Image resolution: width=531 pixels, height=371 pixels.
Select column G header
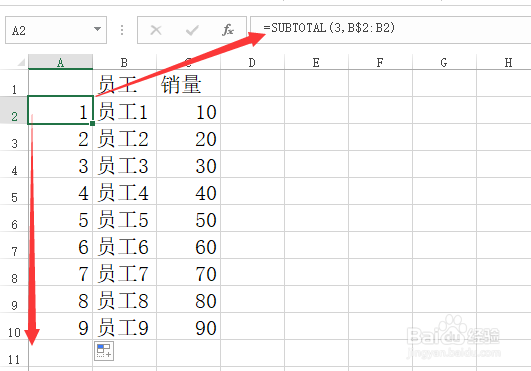point(444,62)
